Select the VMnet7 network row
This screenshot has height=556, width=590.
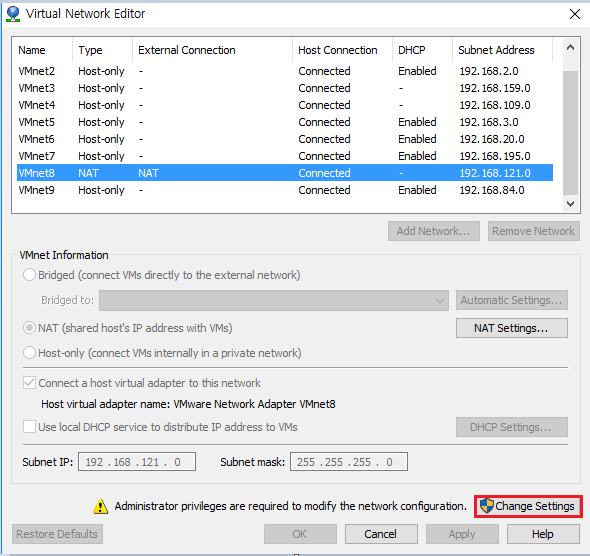[285, 156]
